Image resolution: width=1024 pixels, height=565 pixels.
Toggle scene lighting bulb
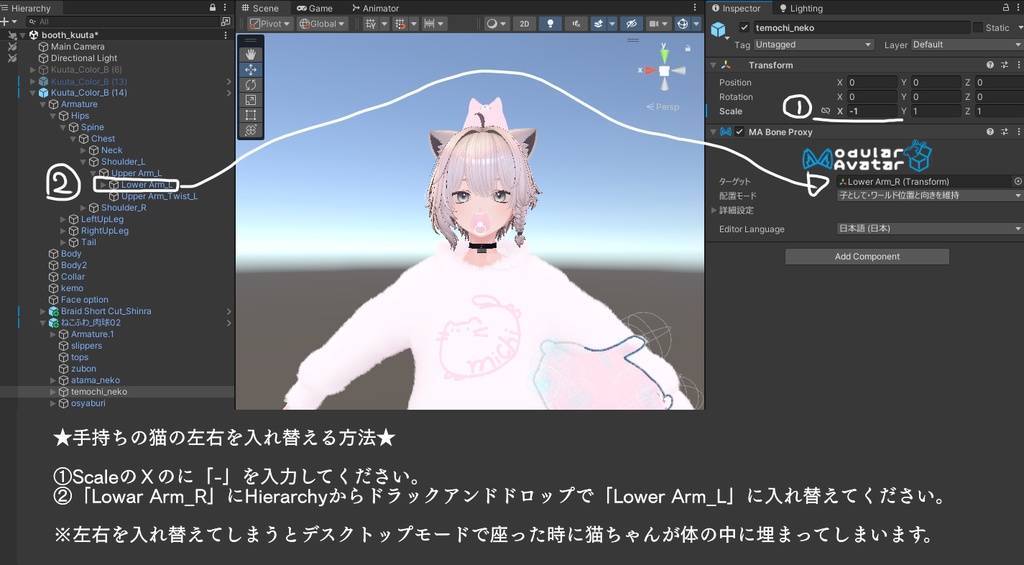tap(551, 24)
